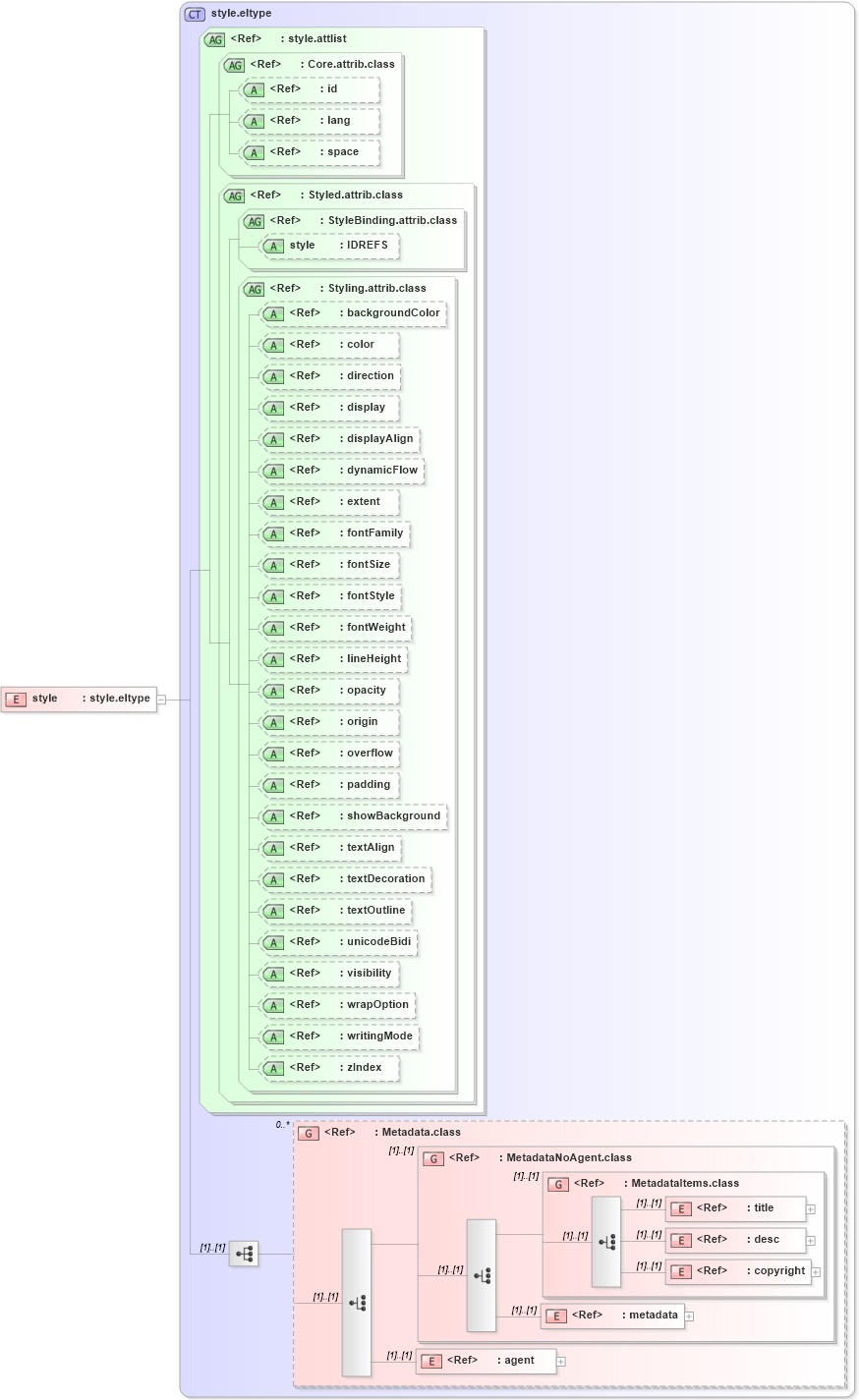Click the AG icon of StyleBinding.attrib.class

point(254,221)
